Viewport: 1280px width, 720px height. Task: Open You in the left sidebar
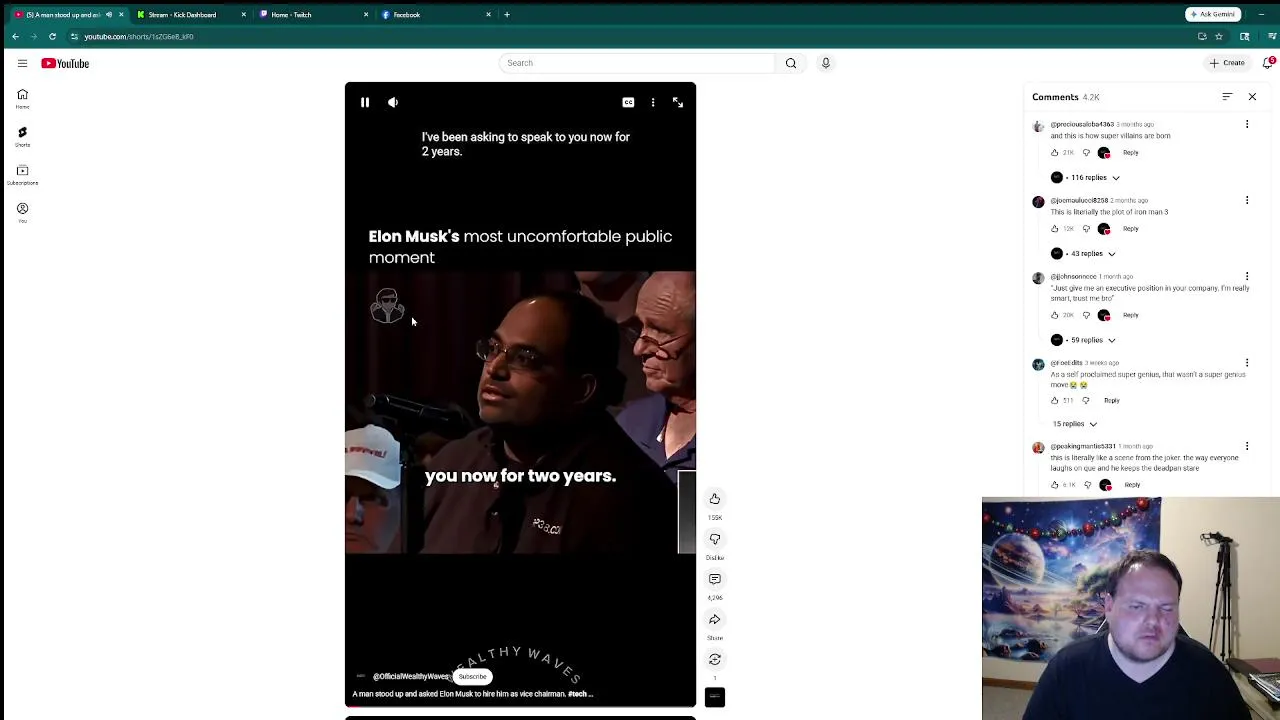22,213
